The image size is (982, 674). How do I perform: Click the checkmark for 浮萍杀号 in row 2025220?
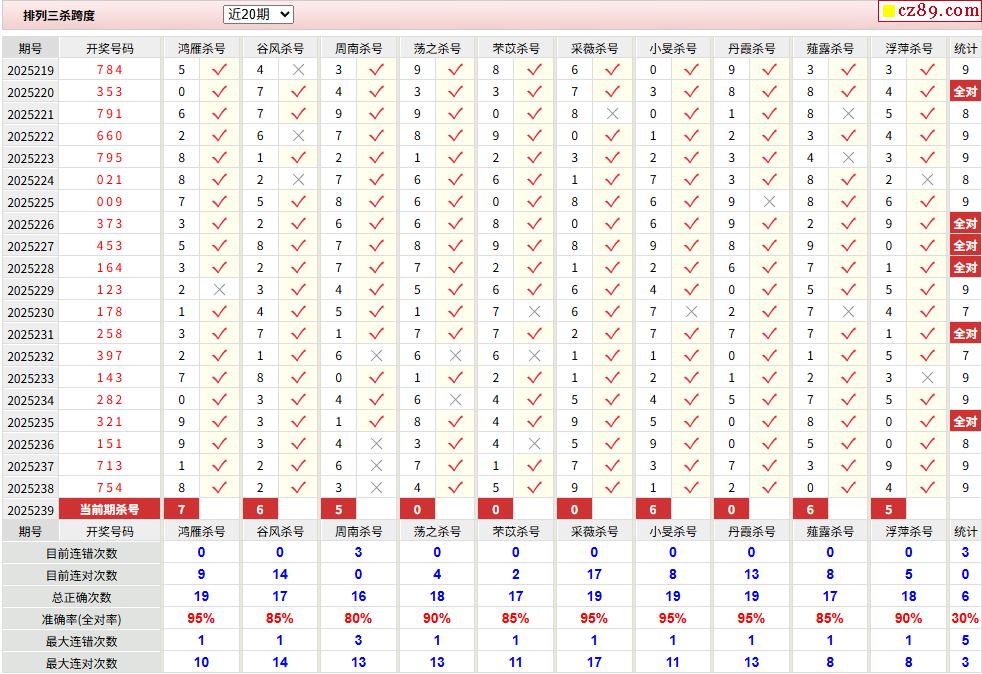927,91
